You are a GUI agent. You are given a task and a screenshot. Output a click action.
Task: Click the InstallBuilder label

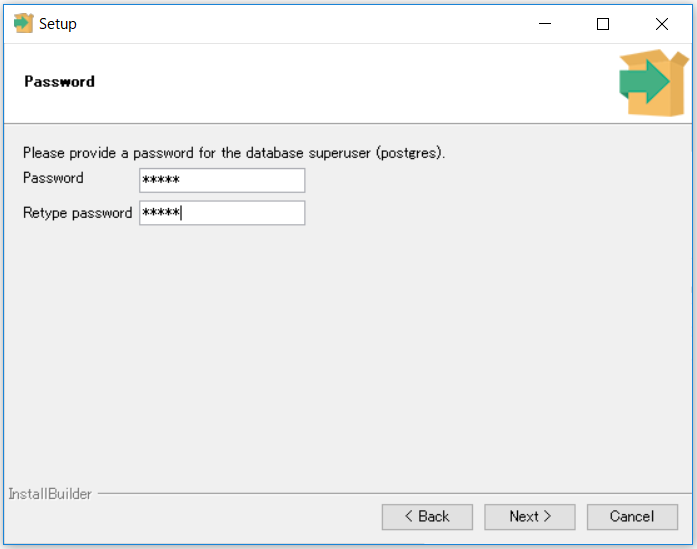click(x=50, y=494)
